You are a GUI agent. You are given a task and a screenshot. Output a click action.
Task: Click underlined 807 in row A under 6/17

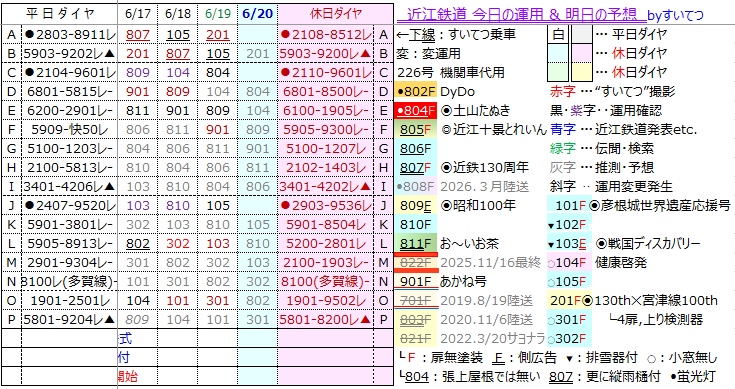tap(138, 35)
